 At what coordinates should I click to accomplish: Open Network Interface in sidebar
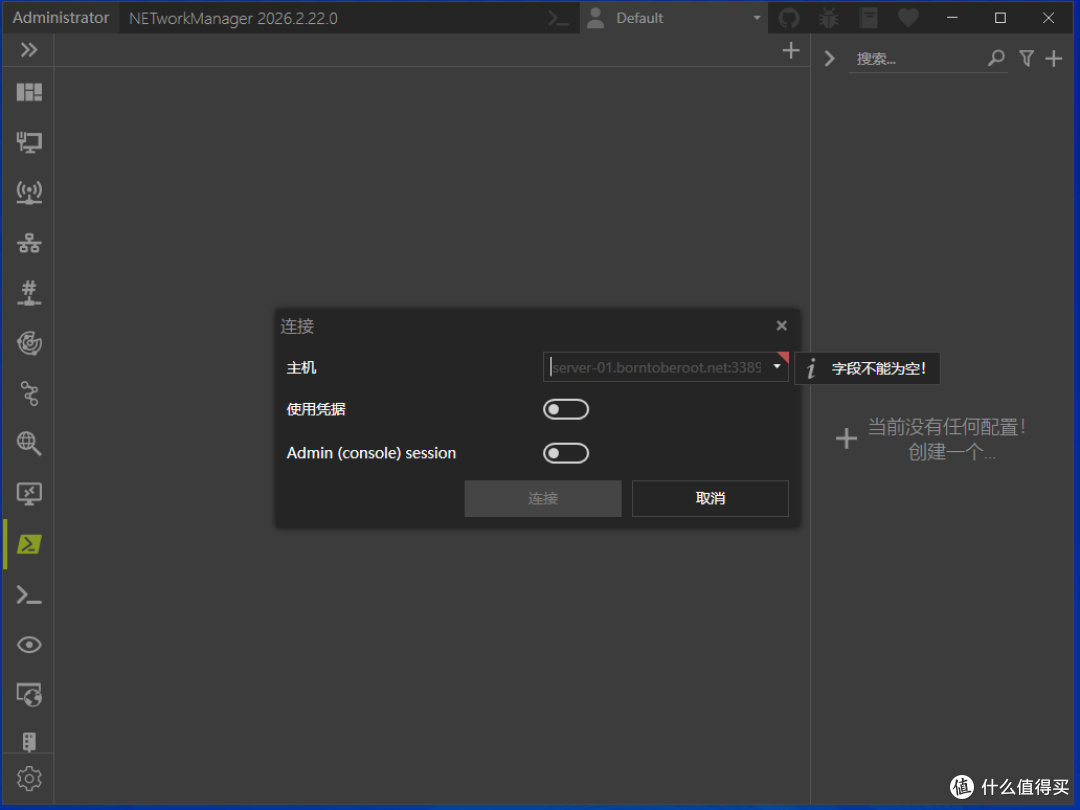(29, 142)
